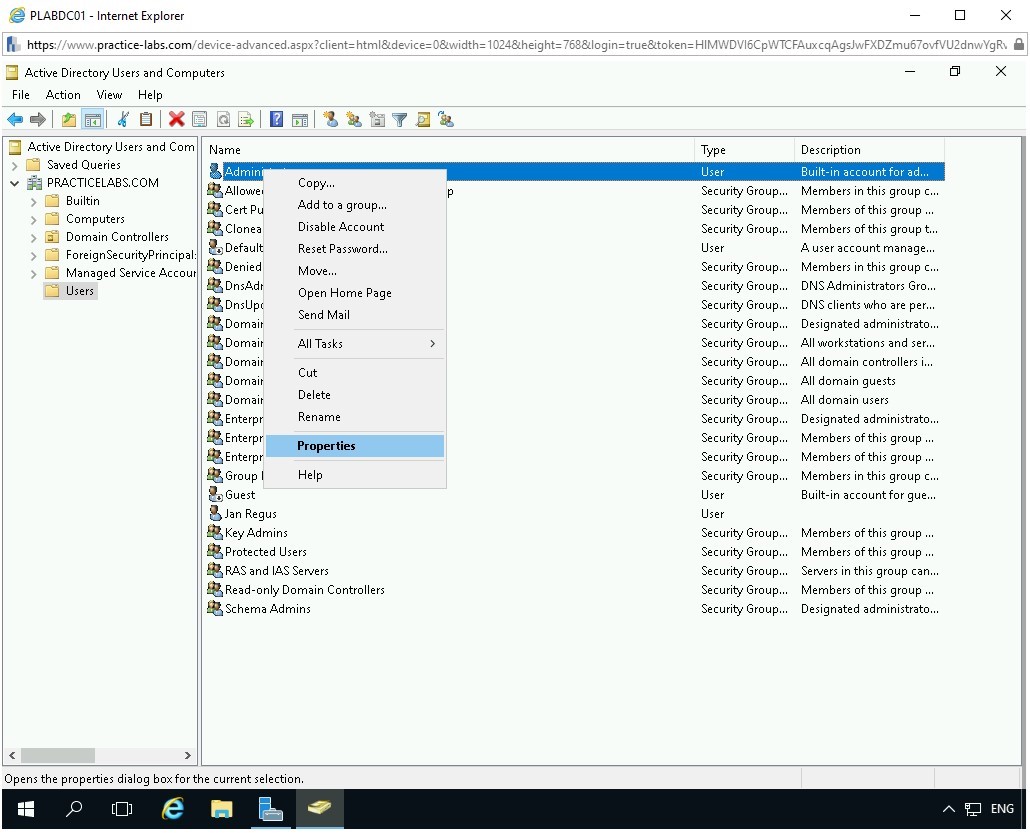This screenshot has width=1030, height=833.
Task: Select the Users folder in tree
Action: (x=71, y=291)
